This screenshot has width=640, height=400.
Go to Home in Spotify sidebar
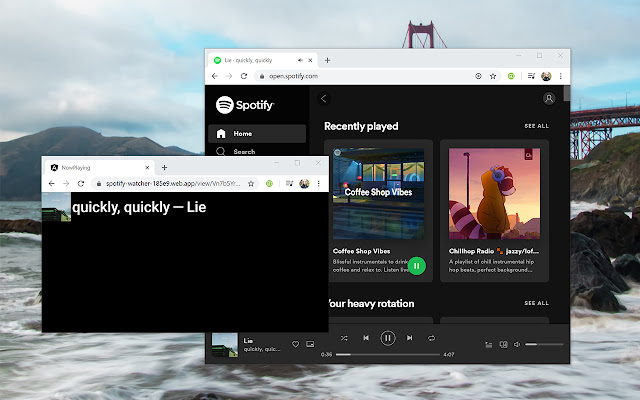[257, 133]
